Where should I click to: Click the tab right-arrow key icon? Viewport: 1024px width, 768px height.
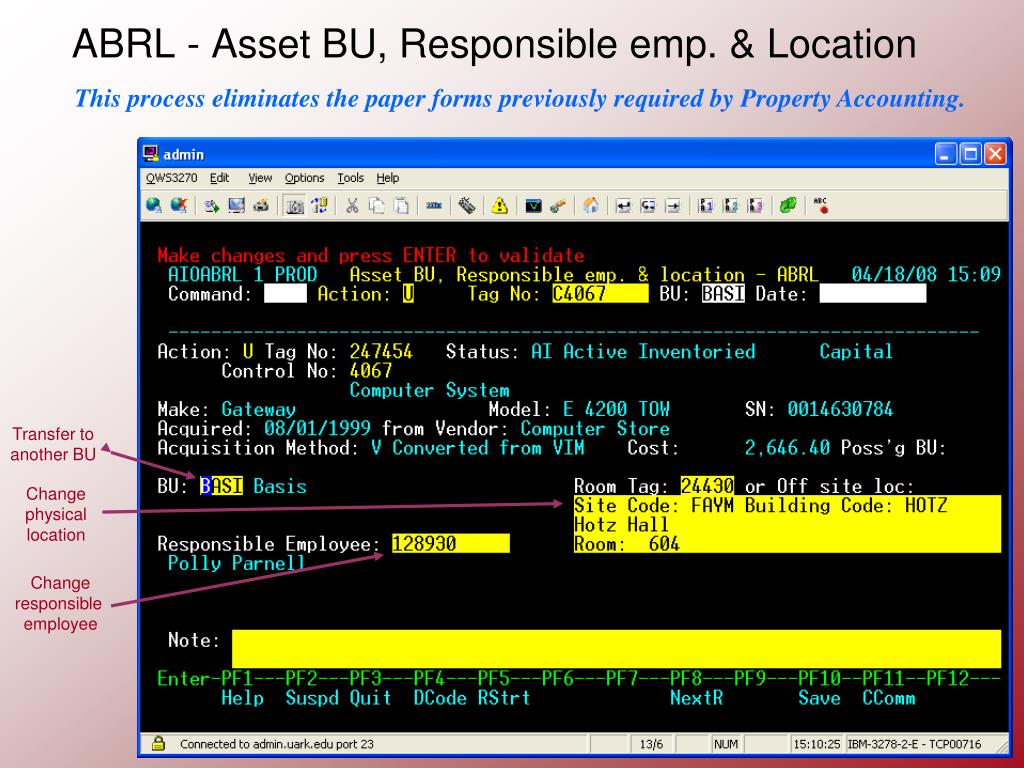click(673, 206)
